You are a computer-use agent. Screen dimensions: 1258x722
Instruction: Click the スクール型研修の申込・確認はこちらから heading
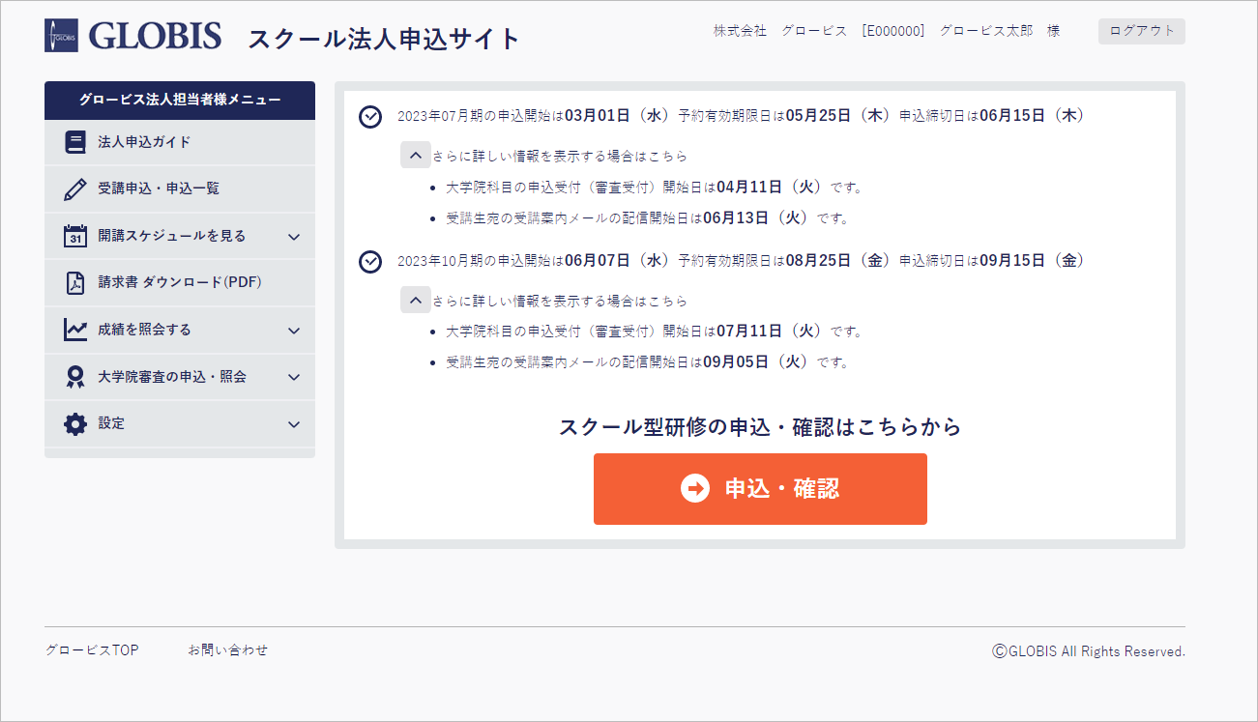(760, 428)
